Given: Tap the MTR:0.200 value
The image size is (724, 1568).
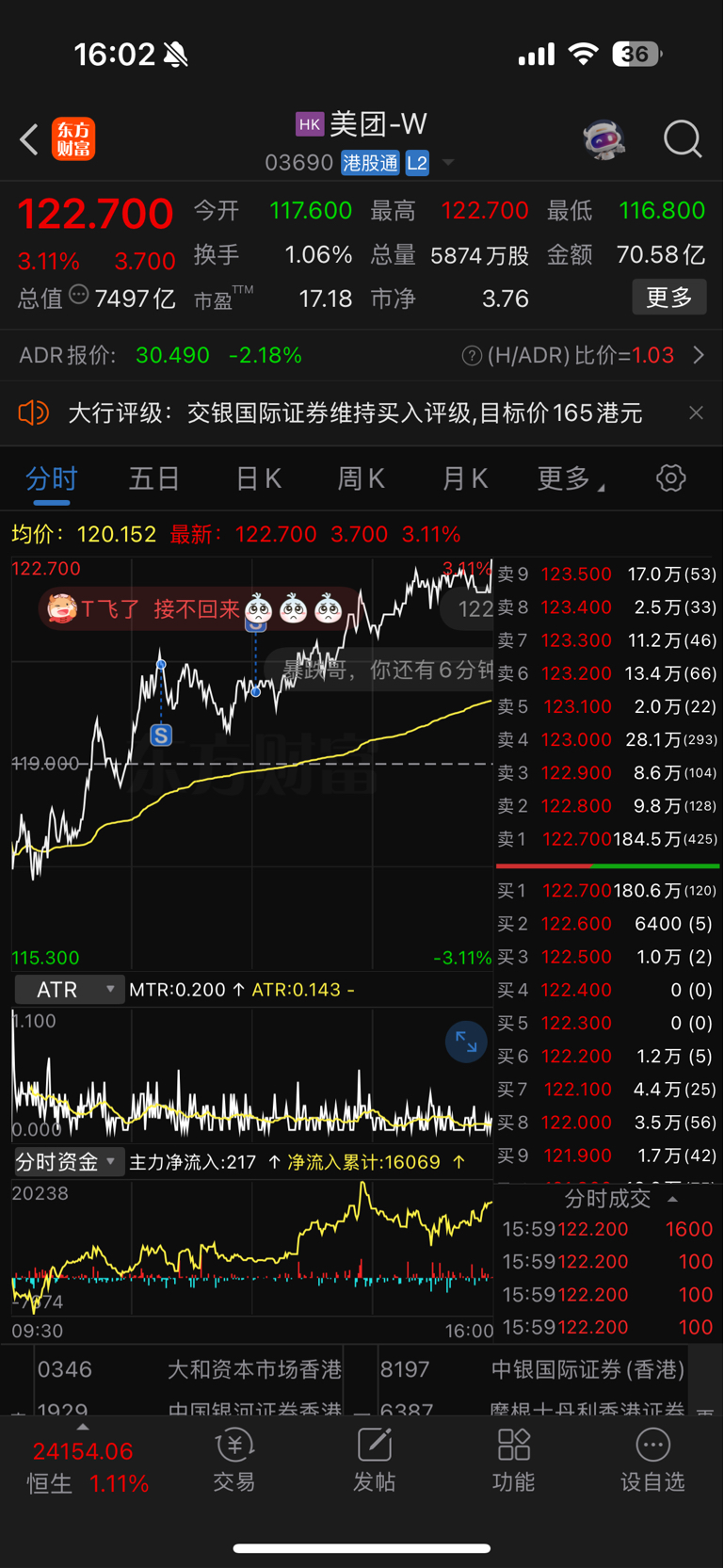Looking at the screenshot, I should click(177, 990).
